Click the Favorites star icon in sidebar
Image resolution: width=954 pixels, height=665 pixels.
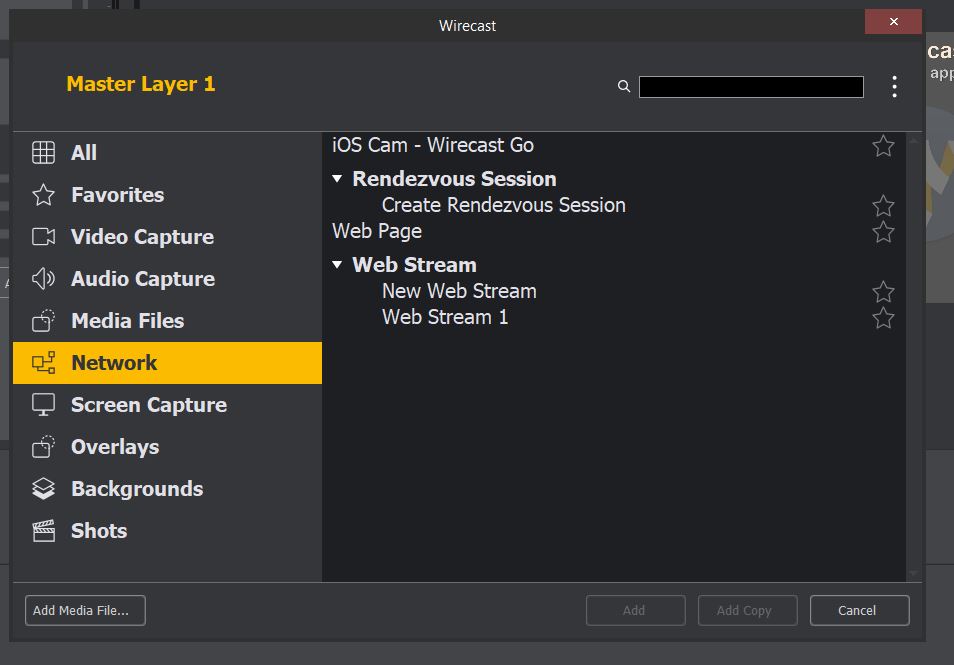(x=43, y=195)
